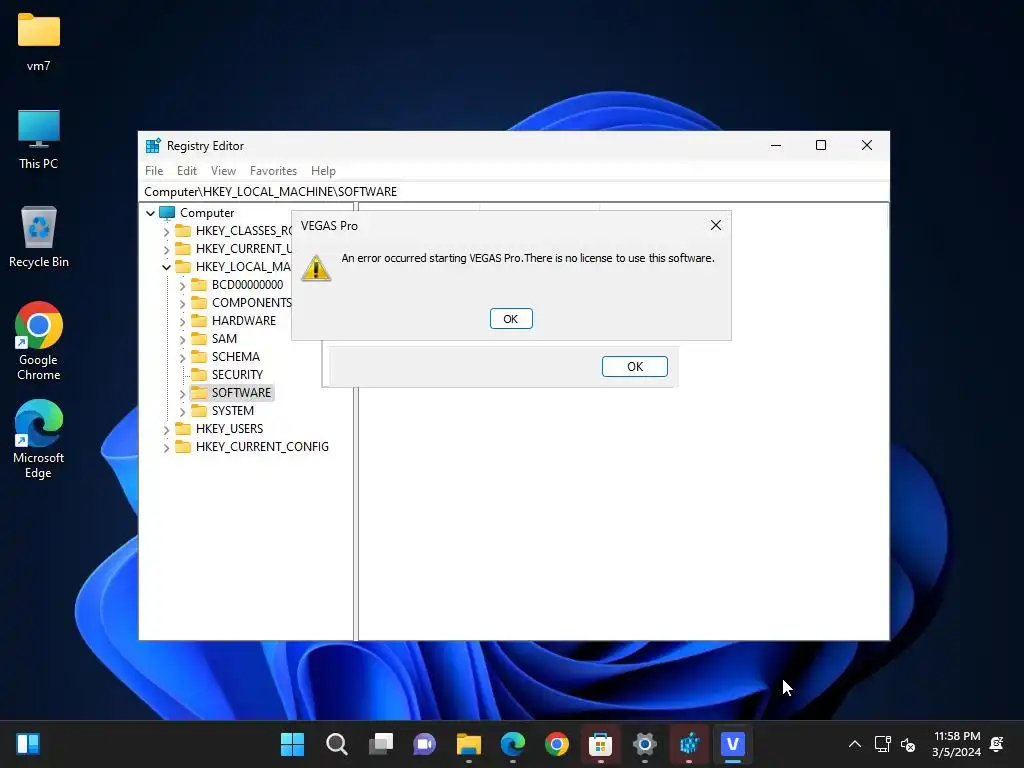Click the warning icon in VEGAS Pro dialog
Screen dimensions: 1024x768
click(316, 268)
